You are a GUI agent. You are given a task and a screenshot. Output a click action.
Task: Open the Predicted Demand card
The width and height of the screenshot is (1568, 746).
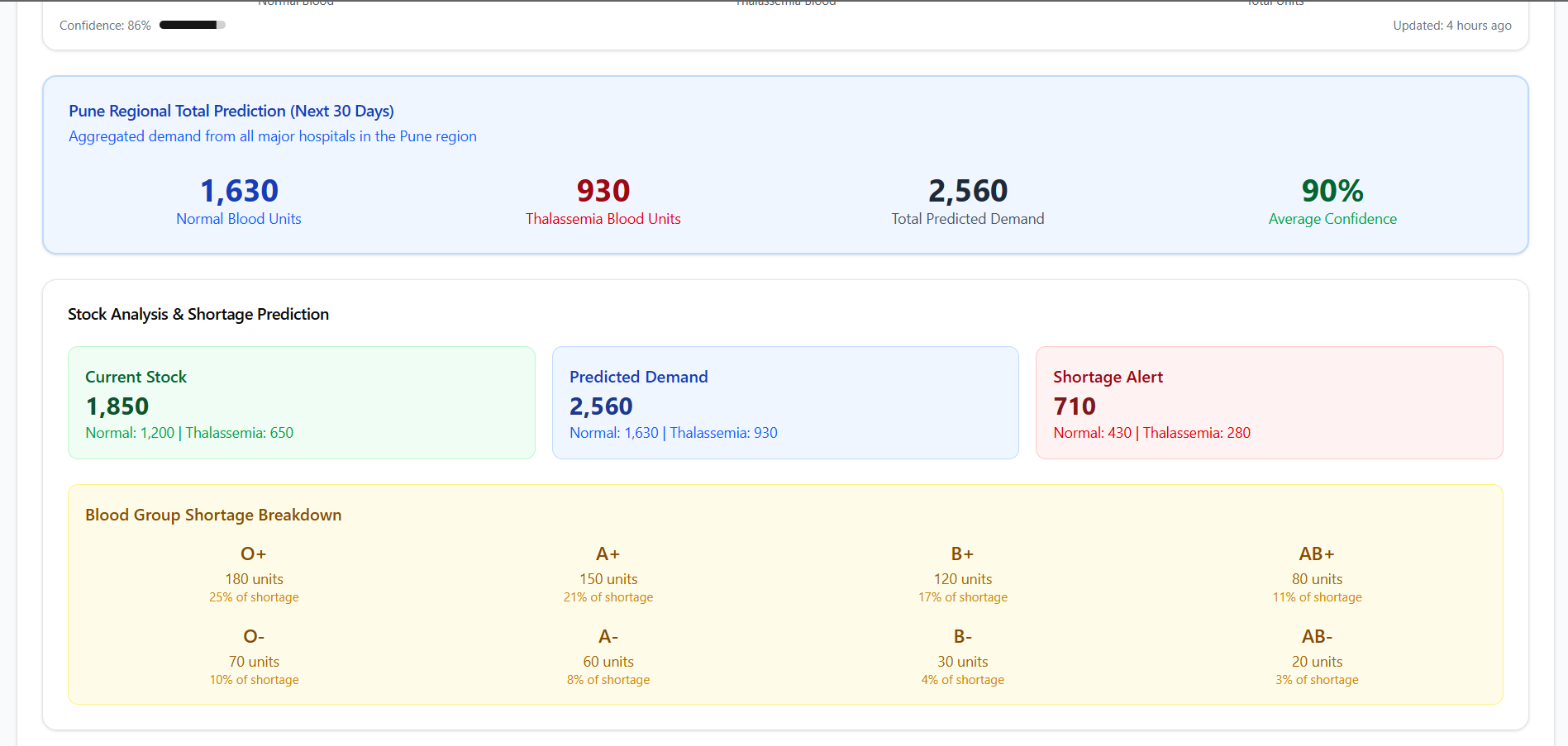(785, 402)
